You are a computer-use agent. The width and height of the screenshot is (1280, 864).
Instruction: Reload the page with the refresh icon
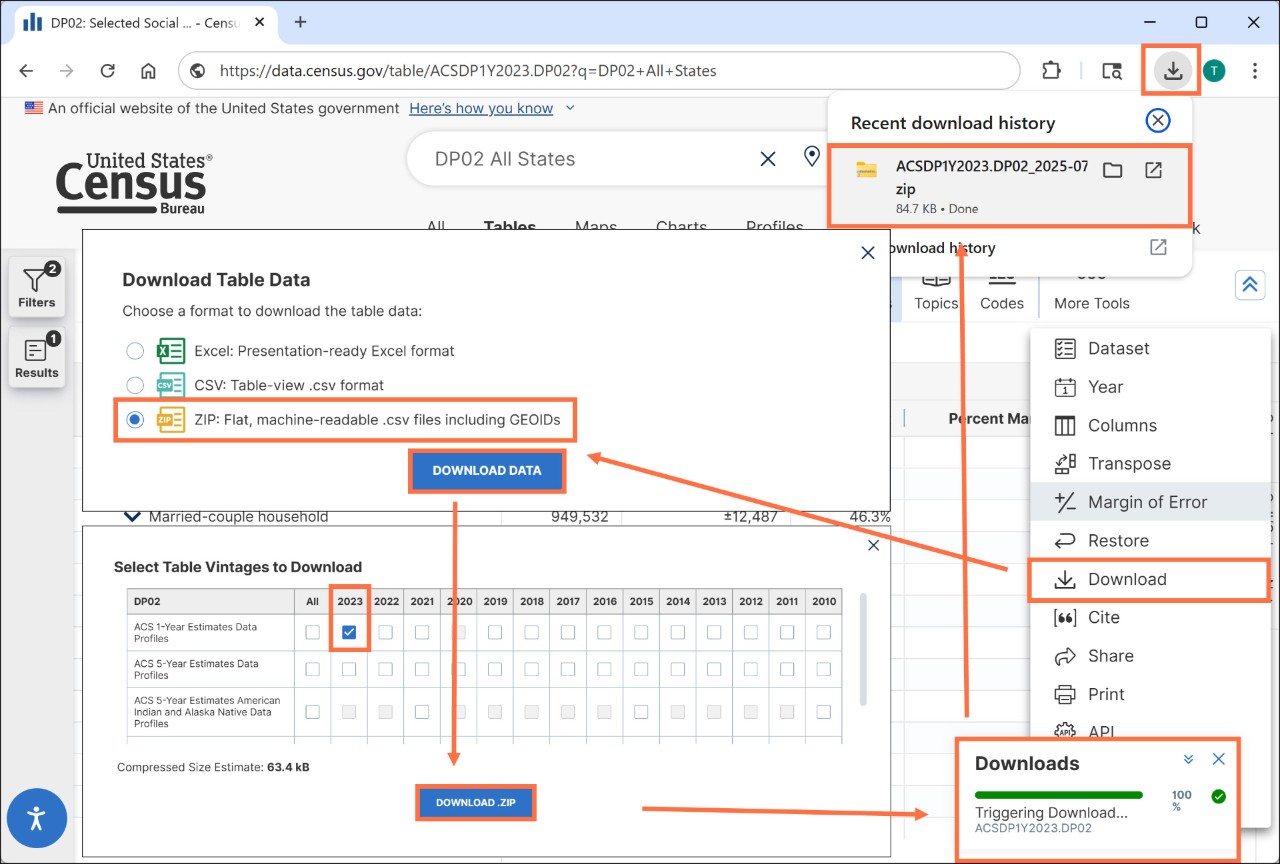click(x=108, y=71)
